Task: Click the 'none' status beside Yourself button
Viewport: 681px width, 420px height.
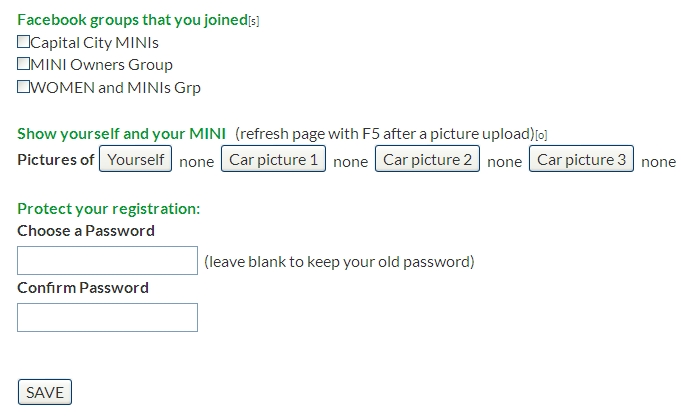Action: 196,161
